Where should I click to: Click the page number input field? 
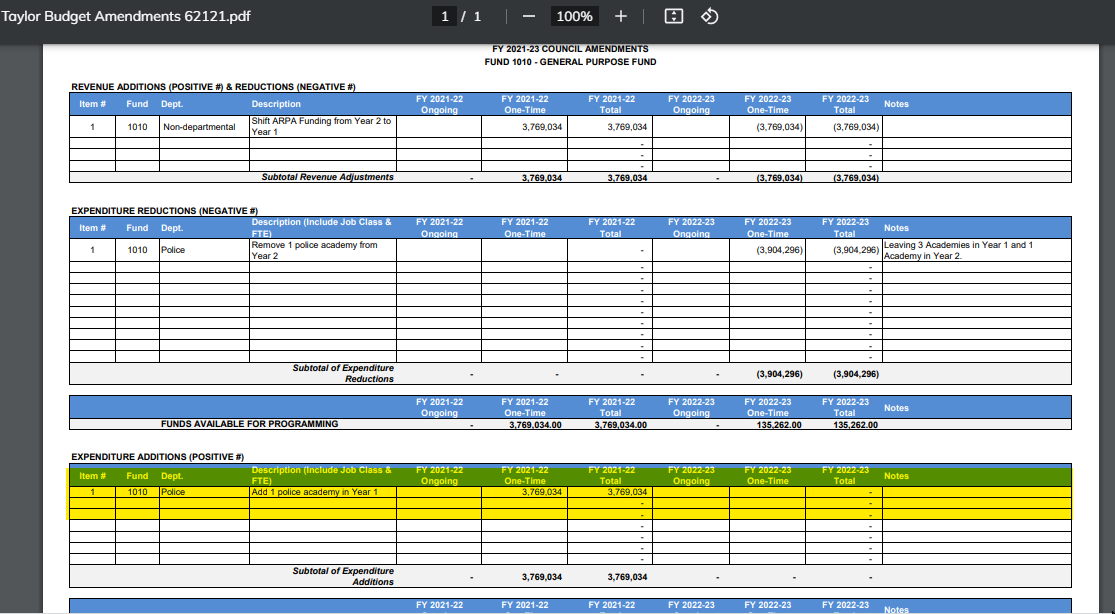(x=444, y=16)
